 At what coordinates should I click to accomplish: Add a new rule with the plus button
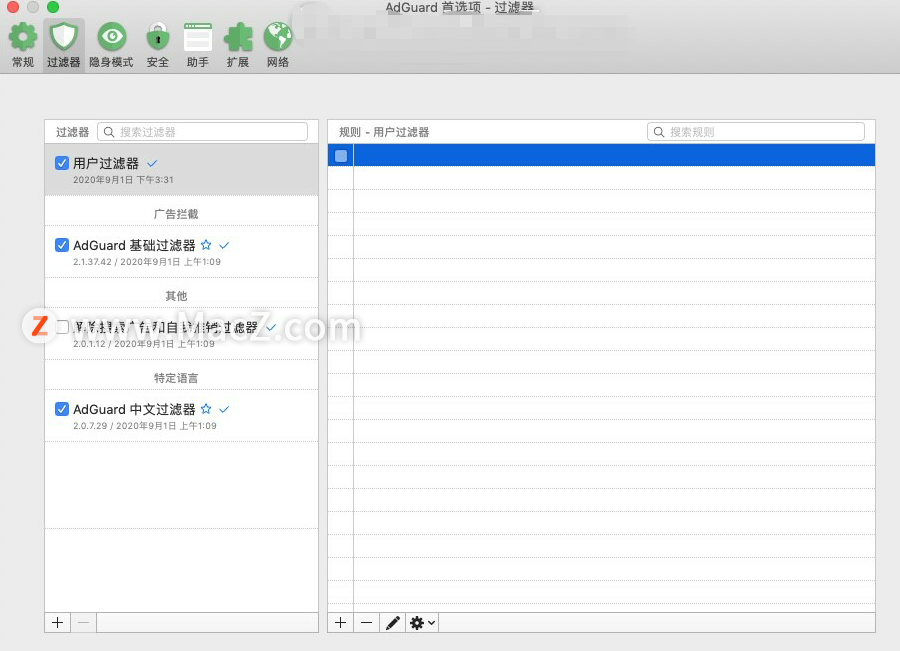(340, 622)
